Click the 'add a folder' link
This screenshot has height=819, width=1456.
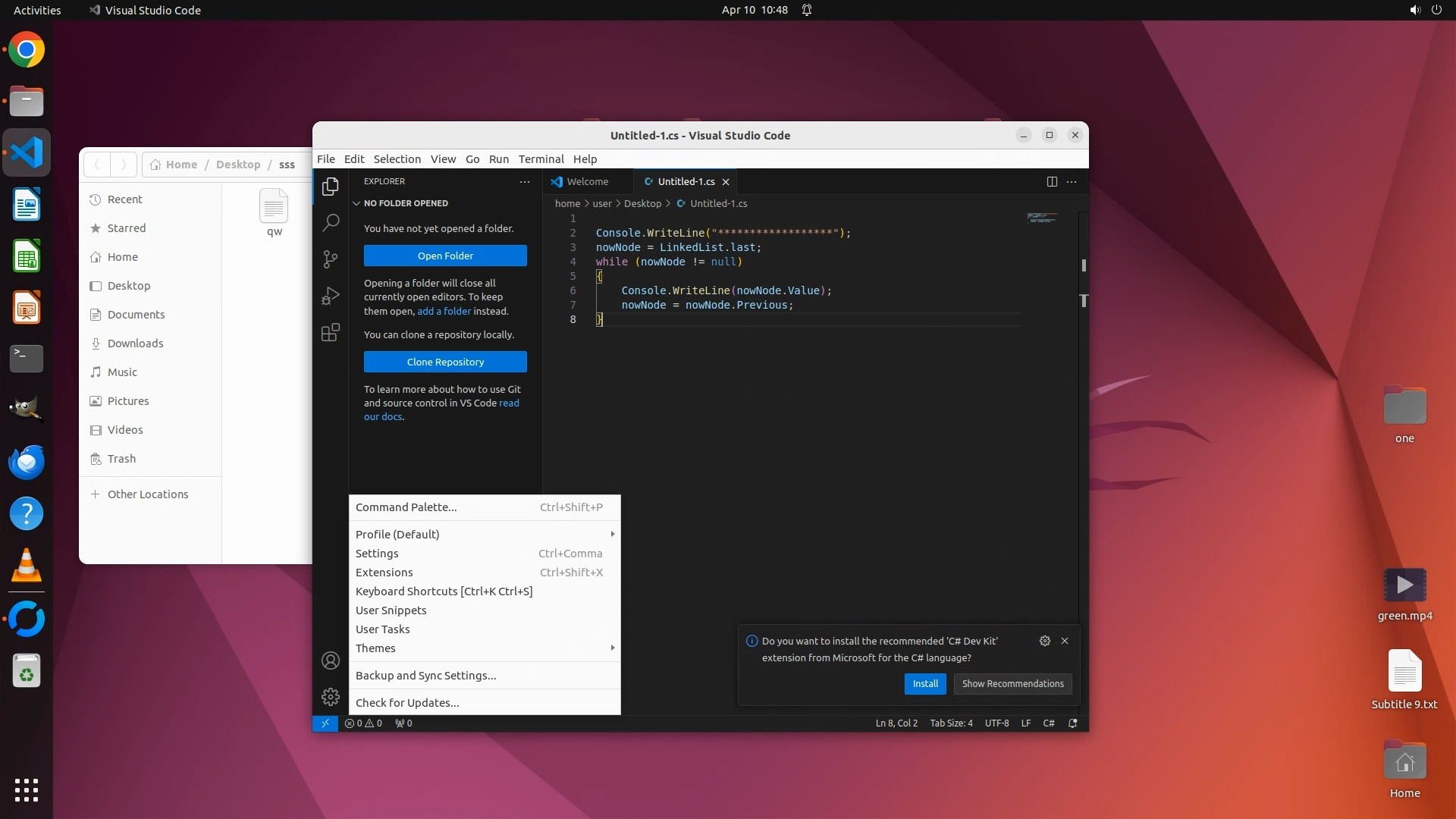pos(444,312)
